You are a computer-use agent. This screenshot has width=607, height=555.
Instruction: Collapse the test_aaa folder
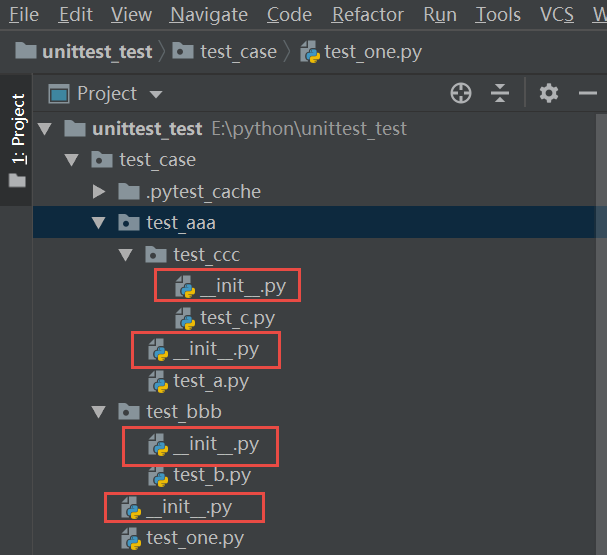pyautogui.click(x=98, y=223)
